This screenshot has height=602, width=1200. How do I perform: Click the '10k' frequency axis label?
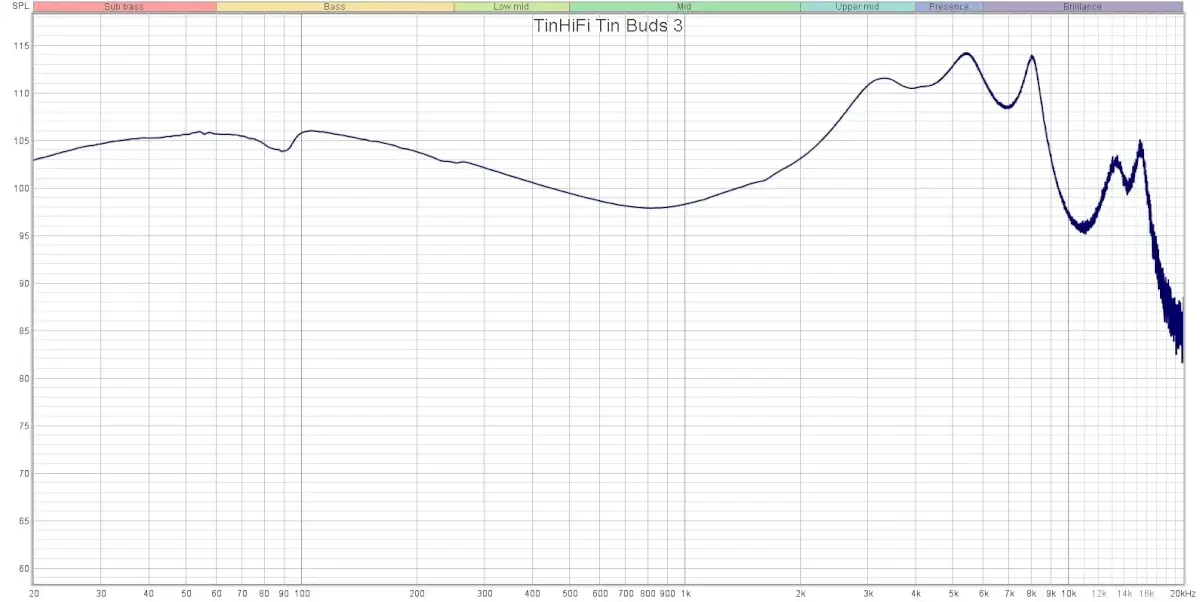[x=1069, y=593]
